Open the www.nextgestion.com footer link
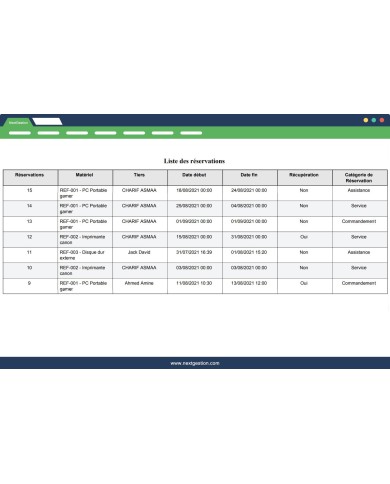Image resolution: width=390 pixels, height=484 pixels. point(195,363)
